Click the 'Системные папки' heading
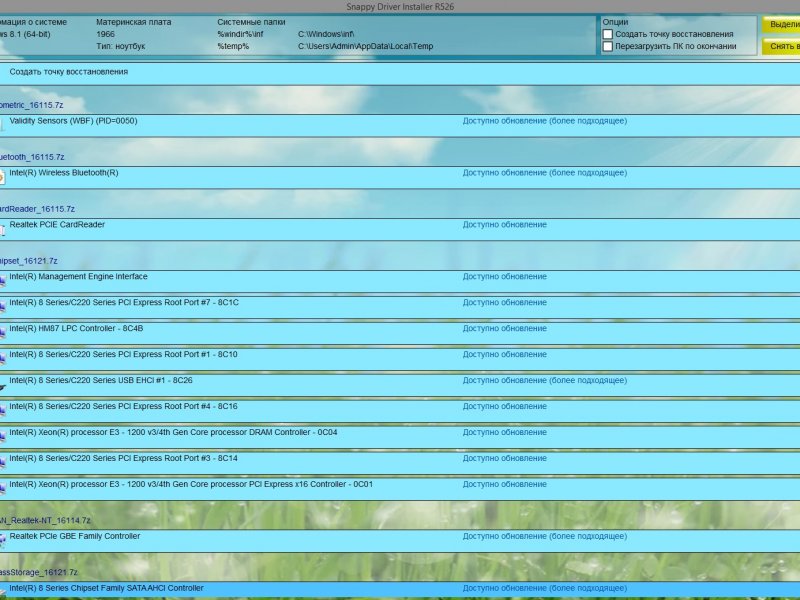The image size is (800, 600). point(252,22)
